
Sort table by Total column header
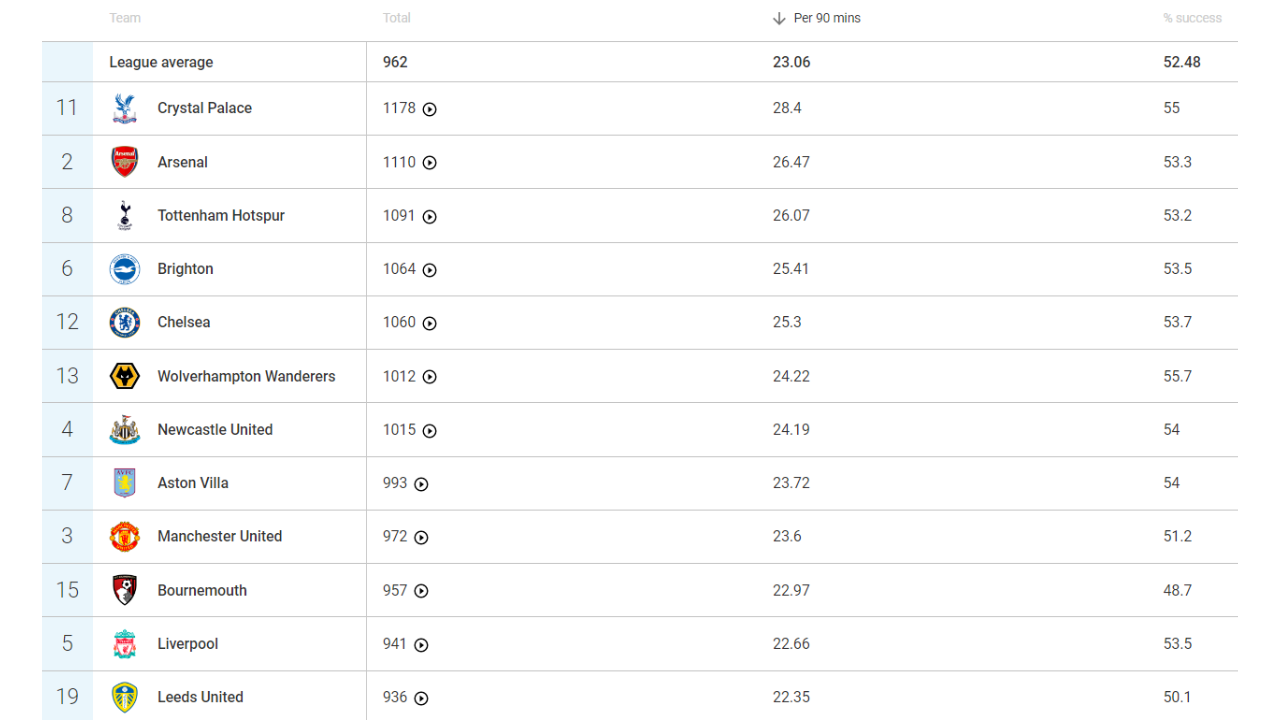pos(397,18)
